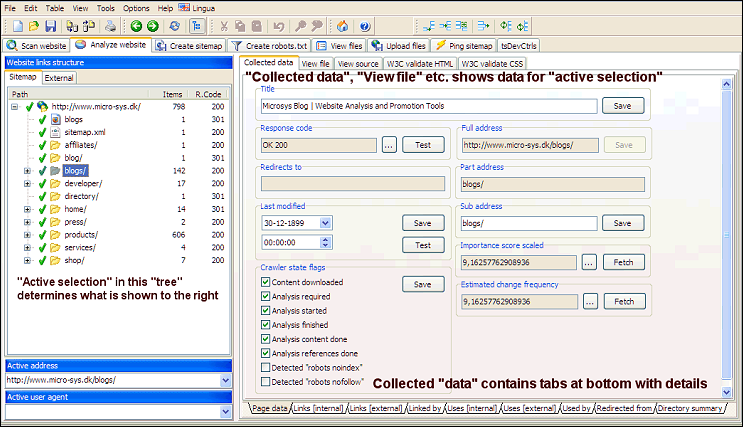Click the Undo arrow icon

click(x=279, y=26)
